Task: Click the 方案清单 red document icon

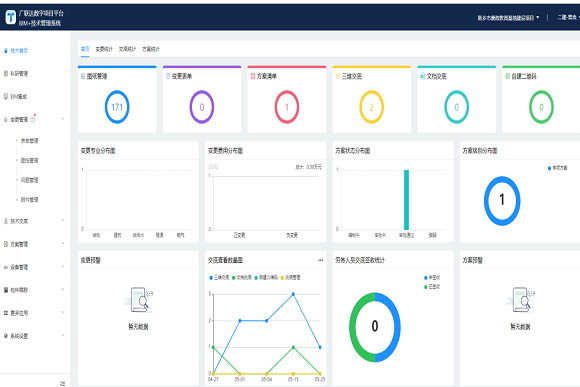Action: point(253,76)
